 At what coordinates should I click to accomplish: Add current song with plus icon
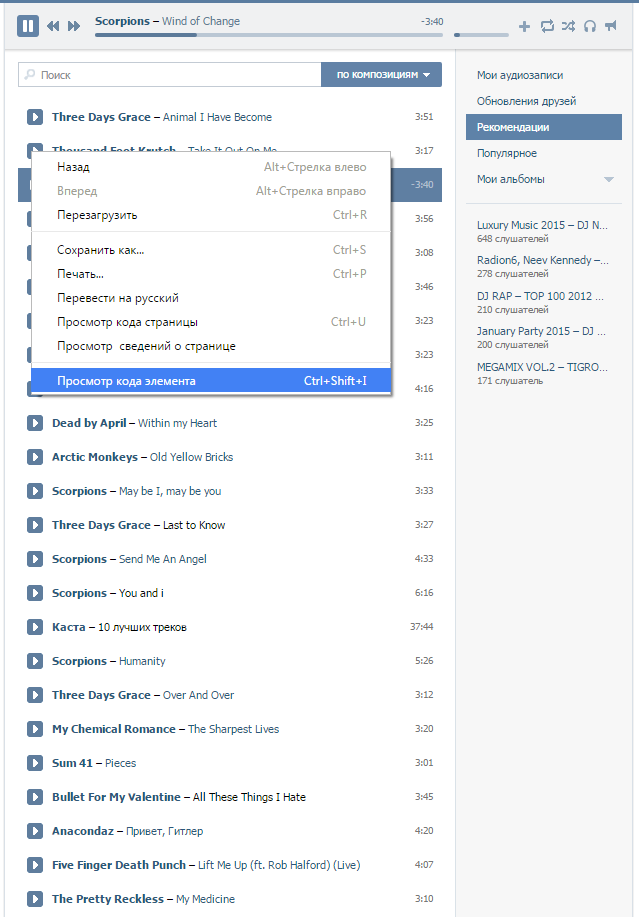coord(525,26)
